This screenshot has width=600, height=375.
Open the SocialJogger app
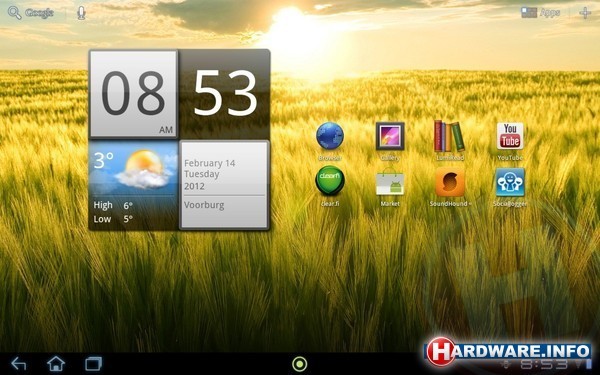[x=510, y=182]
